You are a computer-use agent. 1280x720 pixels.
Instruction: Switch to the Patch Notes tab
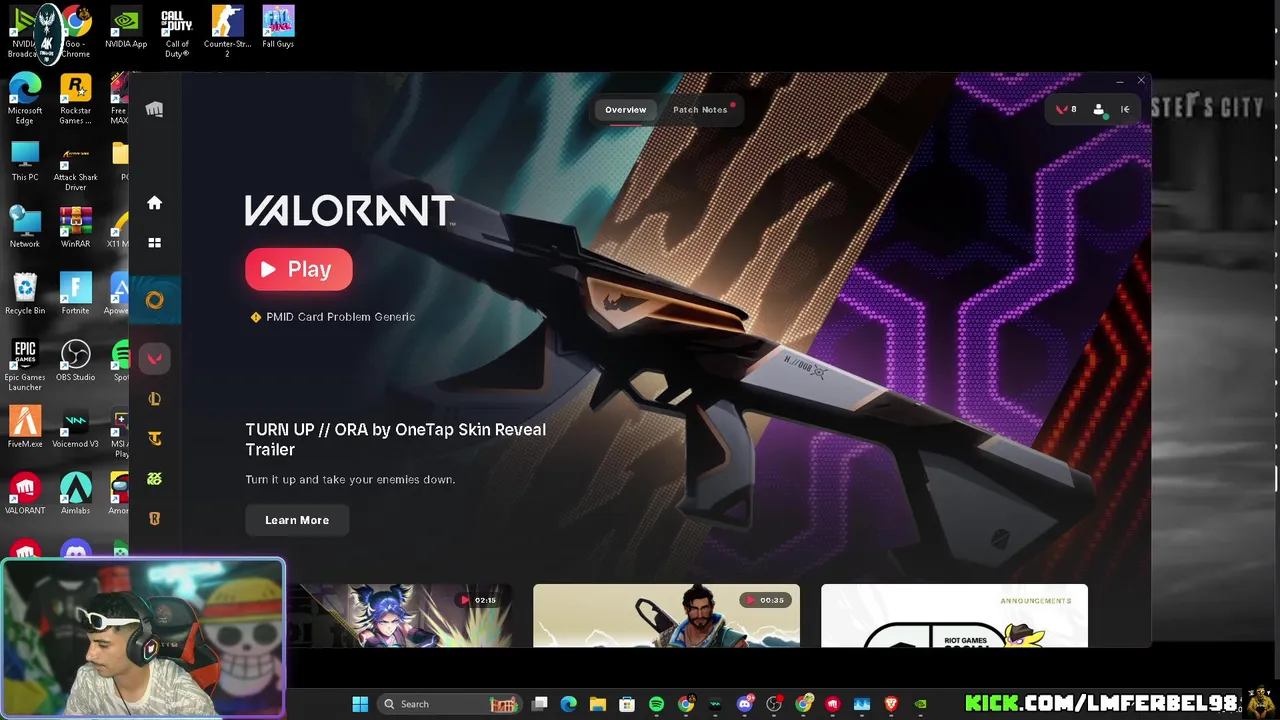[700, 110]
